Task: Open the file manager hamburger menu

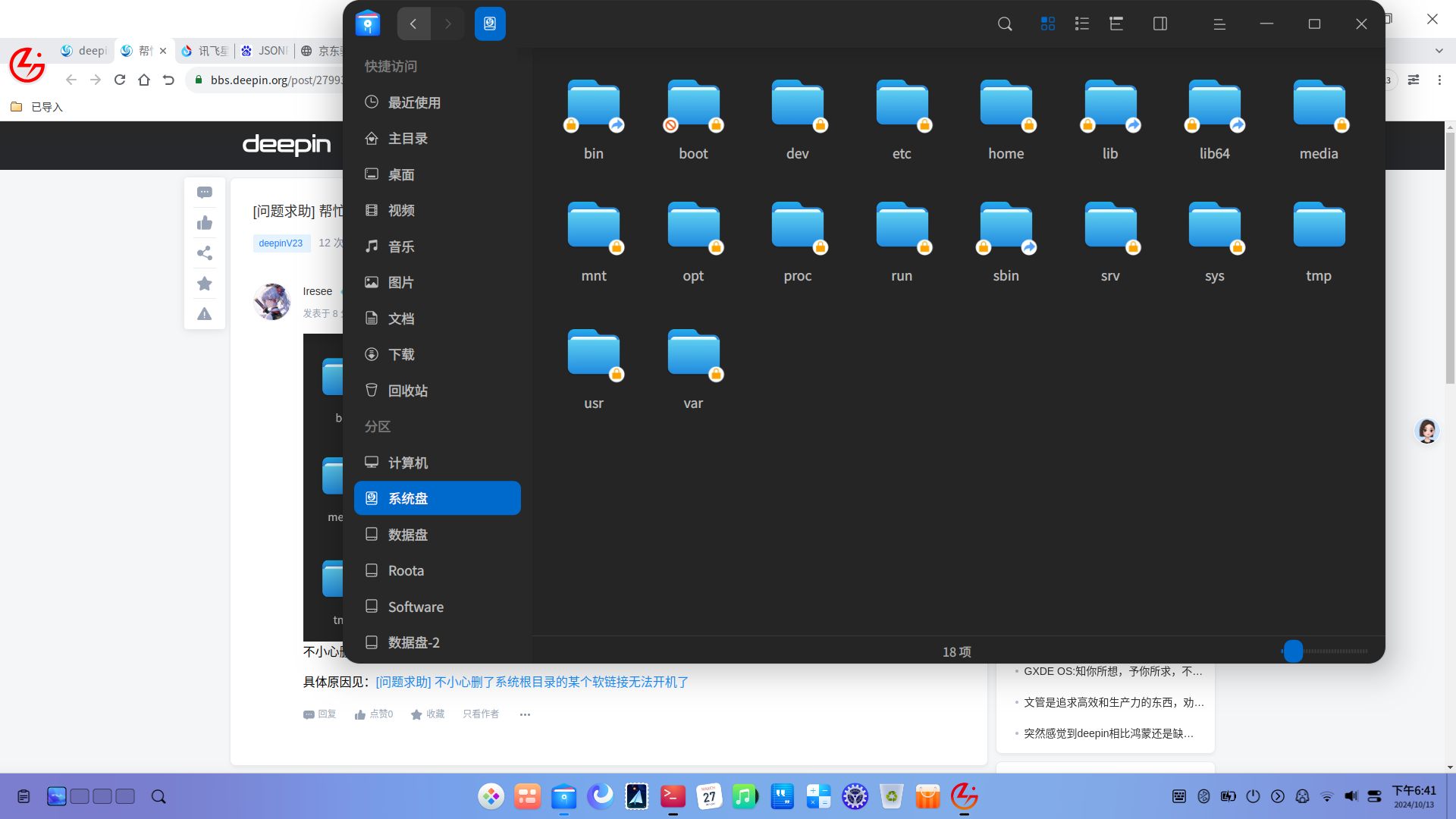Action: pyautogui.click(x=1219, y=24)
